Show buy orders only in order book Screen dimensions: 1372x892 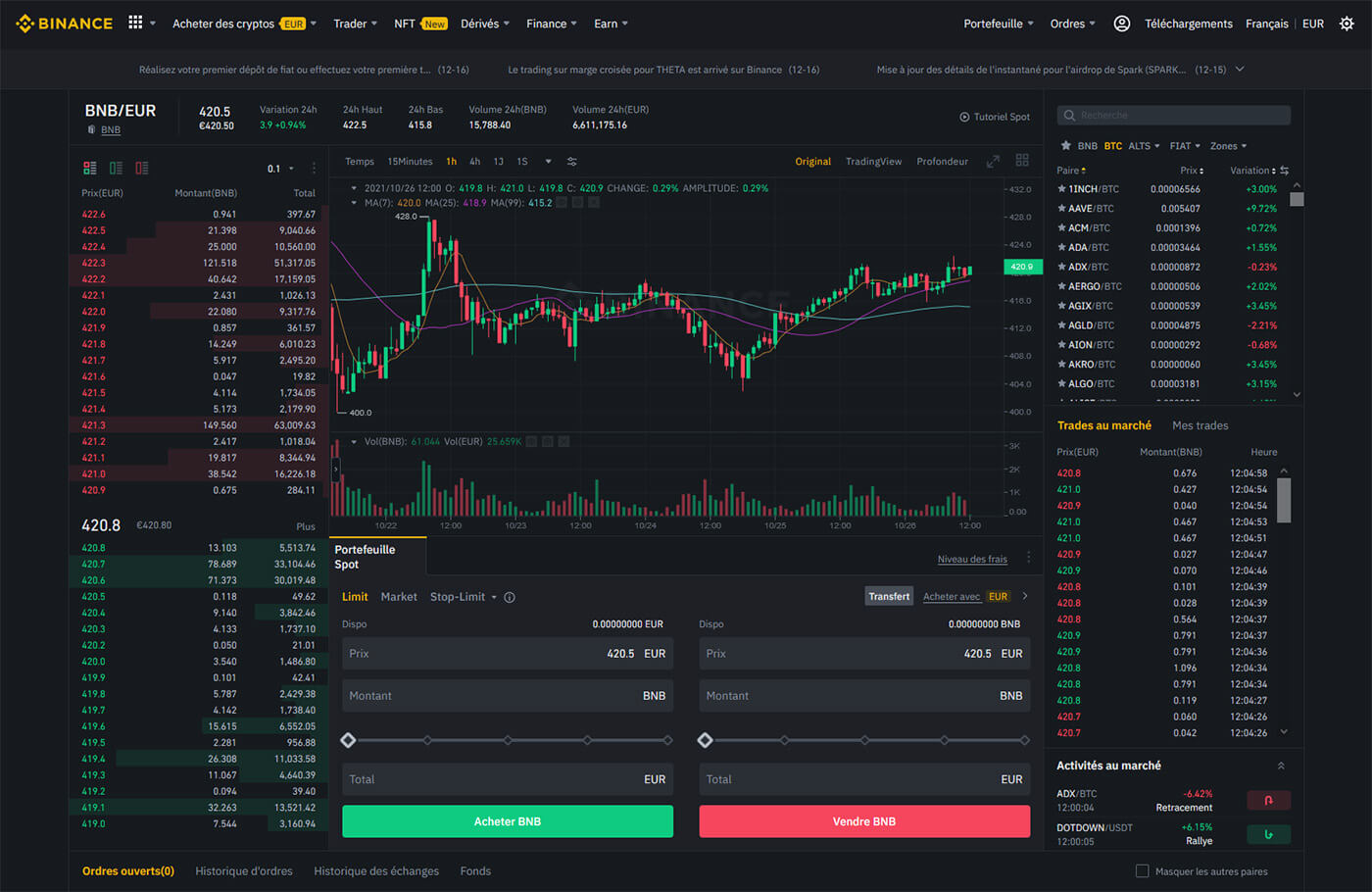(116, 168)
